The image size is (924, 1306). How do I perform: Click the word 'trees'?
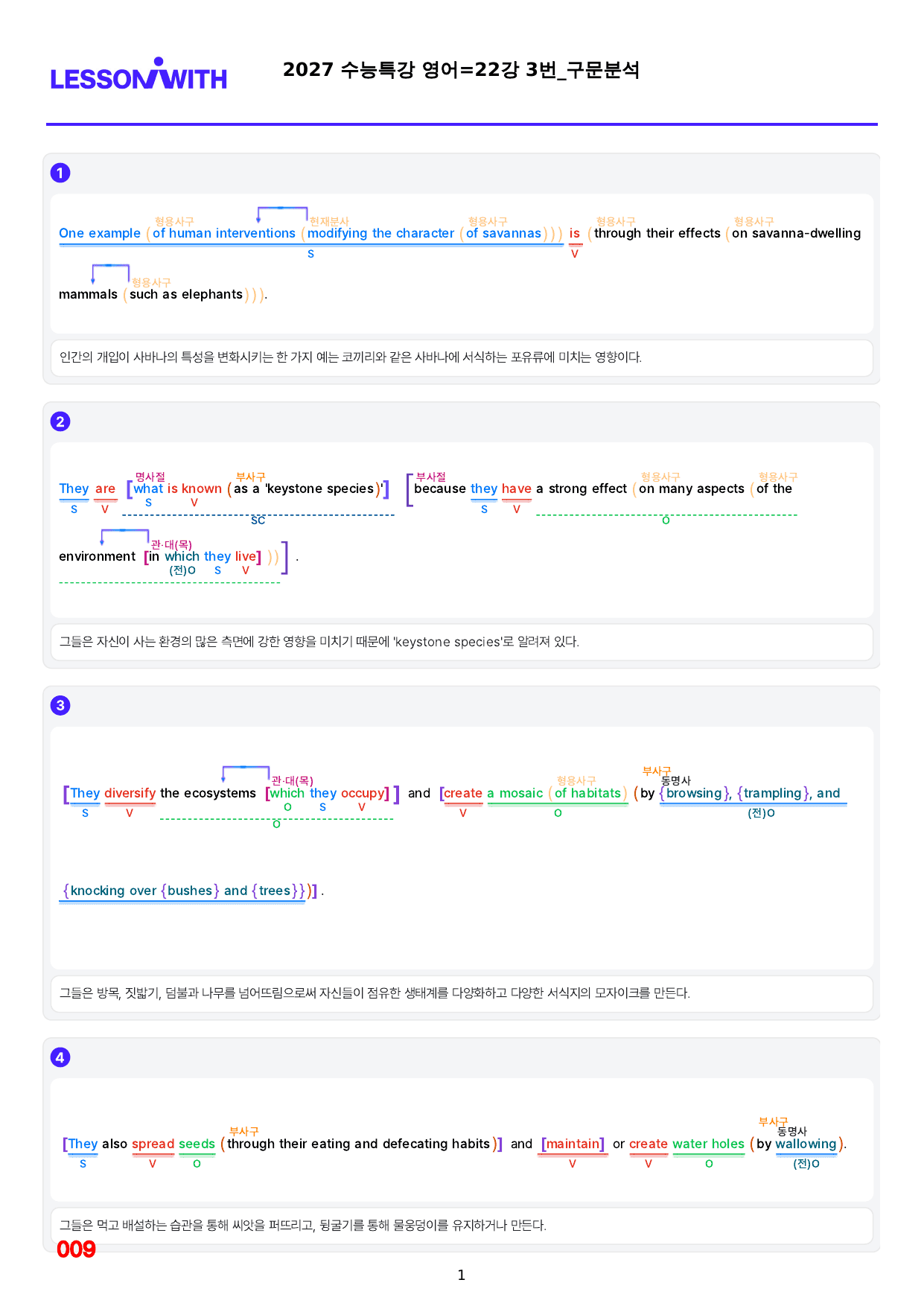coord(275,891)
